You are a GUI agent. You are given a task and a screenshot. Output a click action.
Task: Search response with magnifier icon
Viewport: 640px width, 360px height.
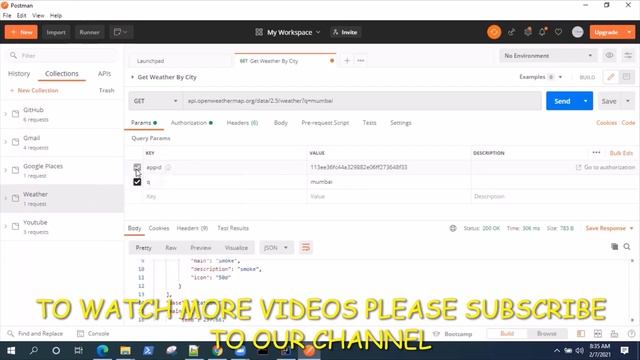click(x=627, y=247)
